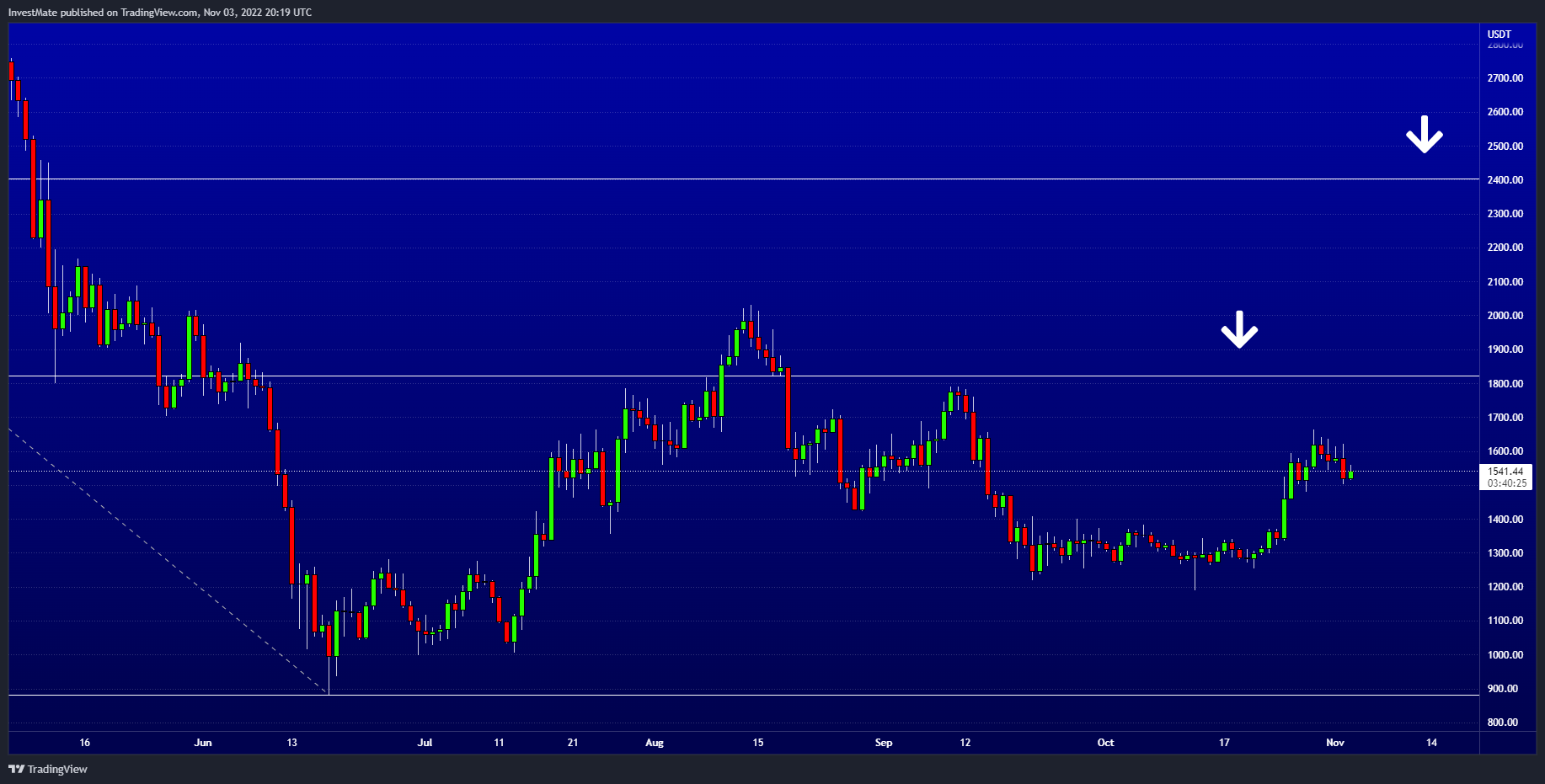Click the TradingView logo at bottom left
The width and height of the screenshot is (1545, 784).
point(48,769)
